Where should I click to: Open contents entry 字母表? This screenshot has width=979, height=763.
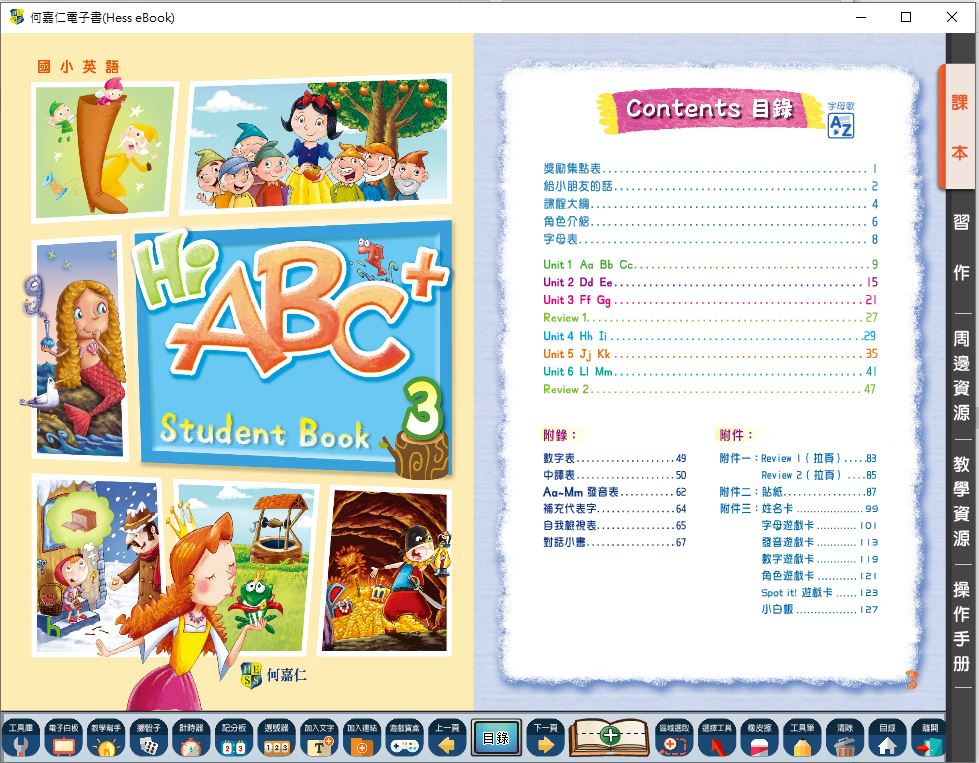[711, 239]
